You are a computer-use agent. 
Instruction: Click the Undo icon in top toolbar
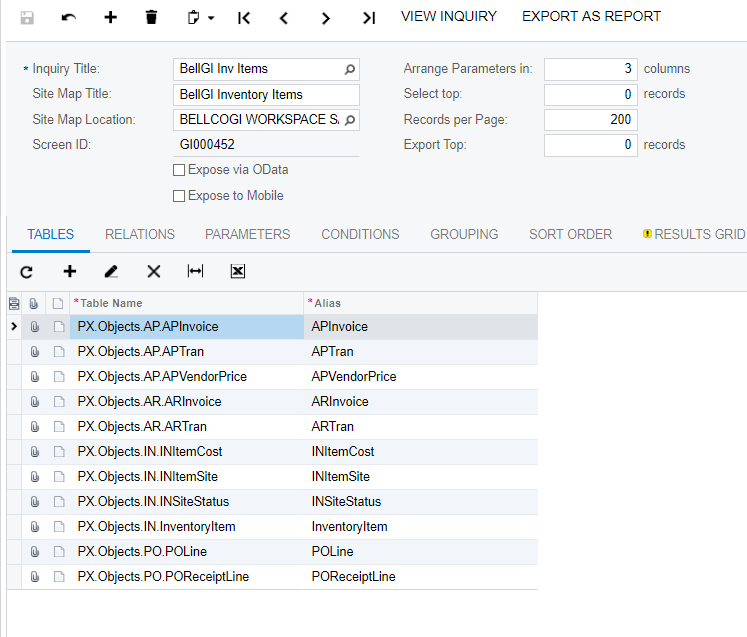coord(68,17)
